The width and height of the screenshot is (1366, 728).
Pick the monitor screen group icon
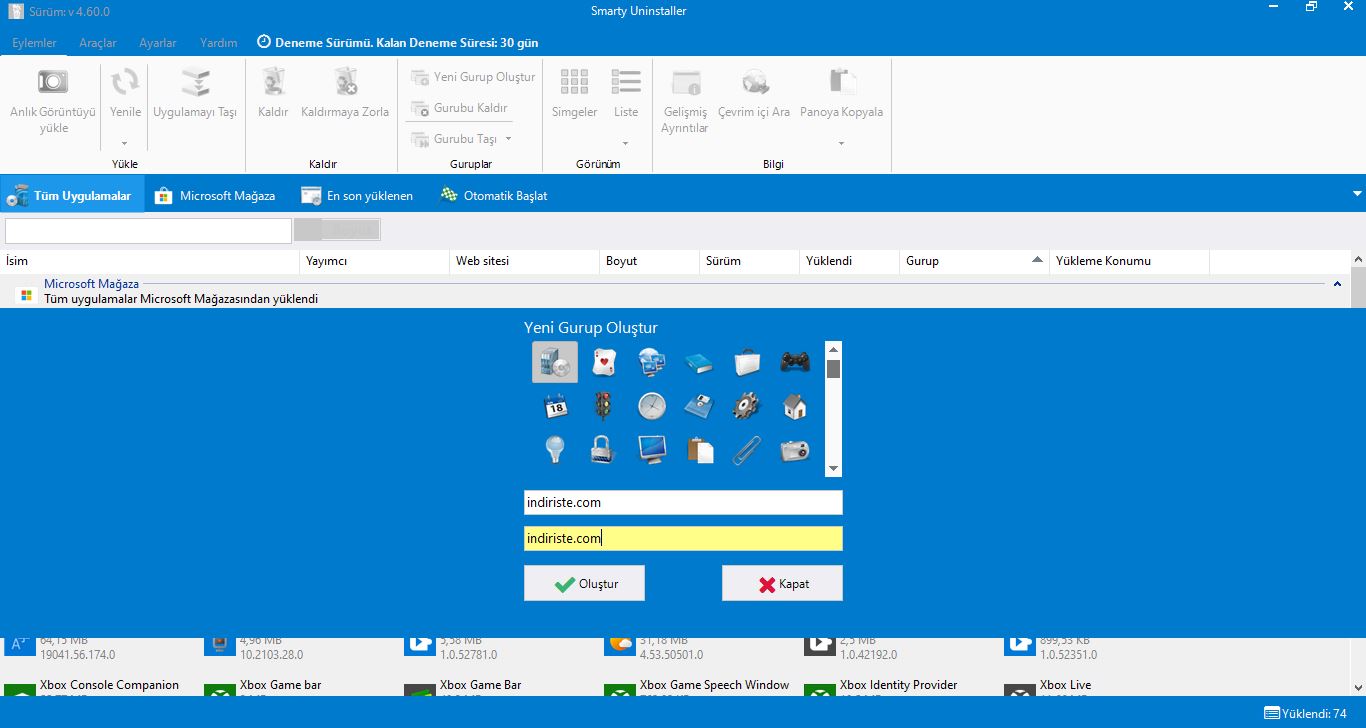[x=651, y=450]
